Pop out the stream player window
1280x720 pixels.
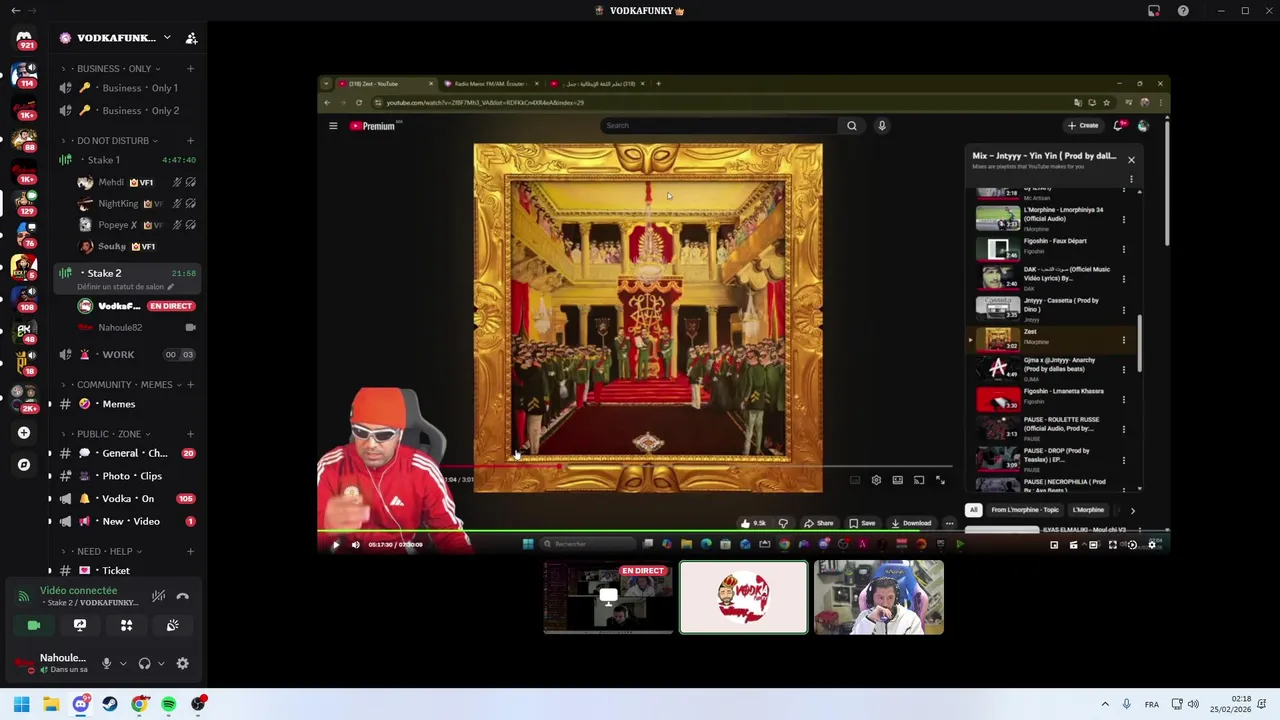tap(1054, 545)
